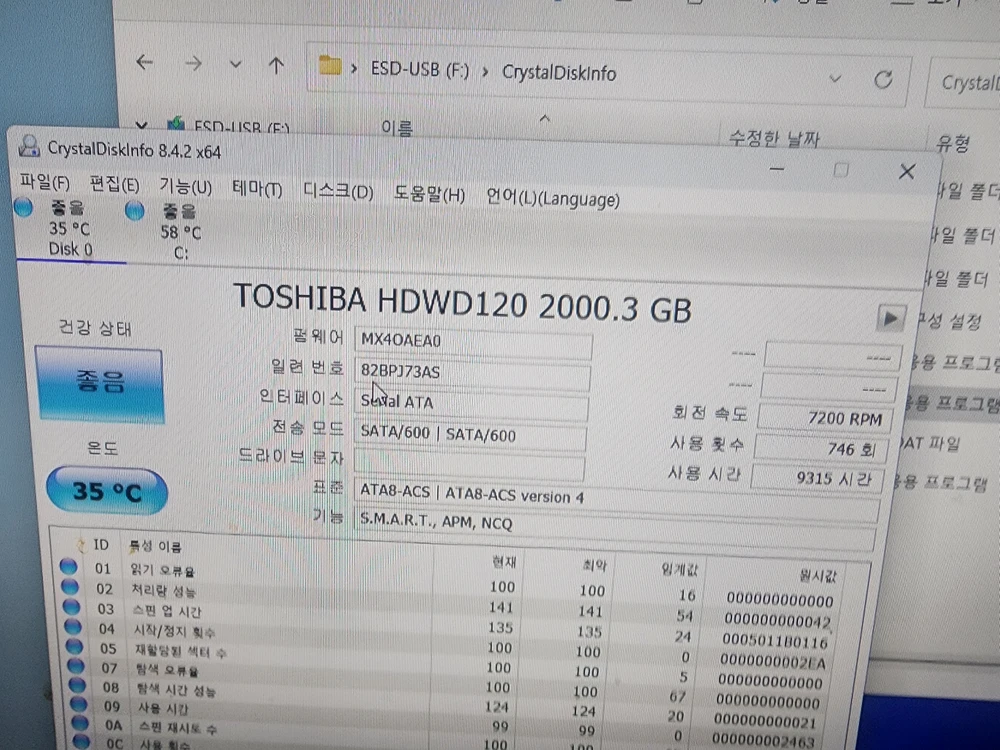The image size is (1000, 750).
Task: Go up one folder level in Explorer
Action: coord(276,65)
